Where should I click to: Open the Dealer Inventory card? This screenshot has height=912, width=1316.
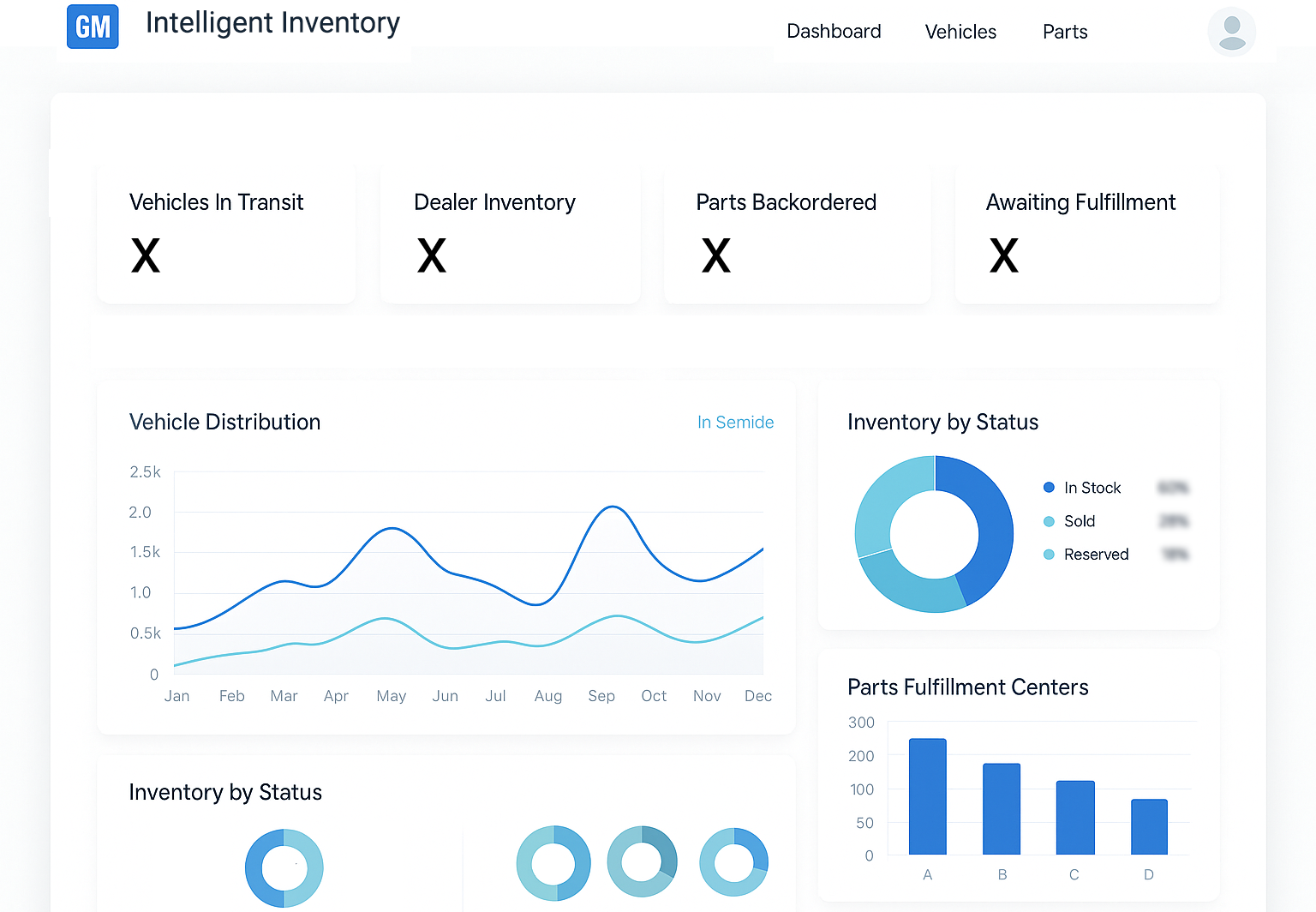point(510,235)
